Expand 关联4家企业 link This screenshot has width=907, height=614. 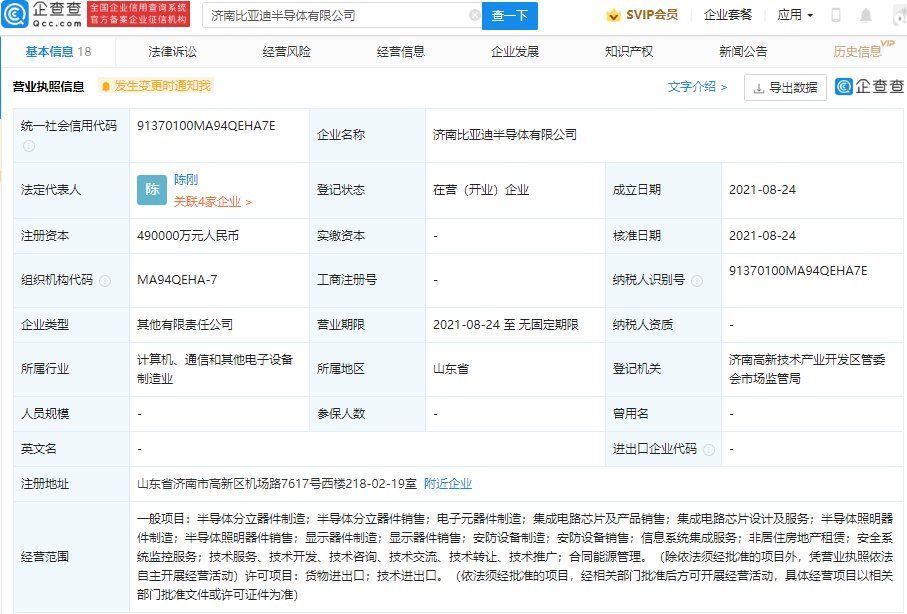pos(212,202)
